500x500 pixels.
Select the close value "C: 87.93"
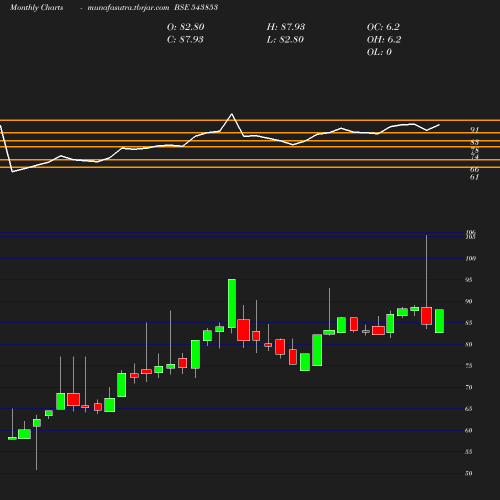click(x=185, y=40)
